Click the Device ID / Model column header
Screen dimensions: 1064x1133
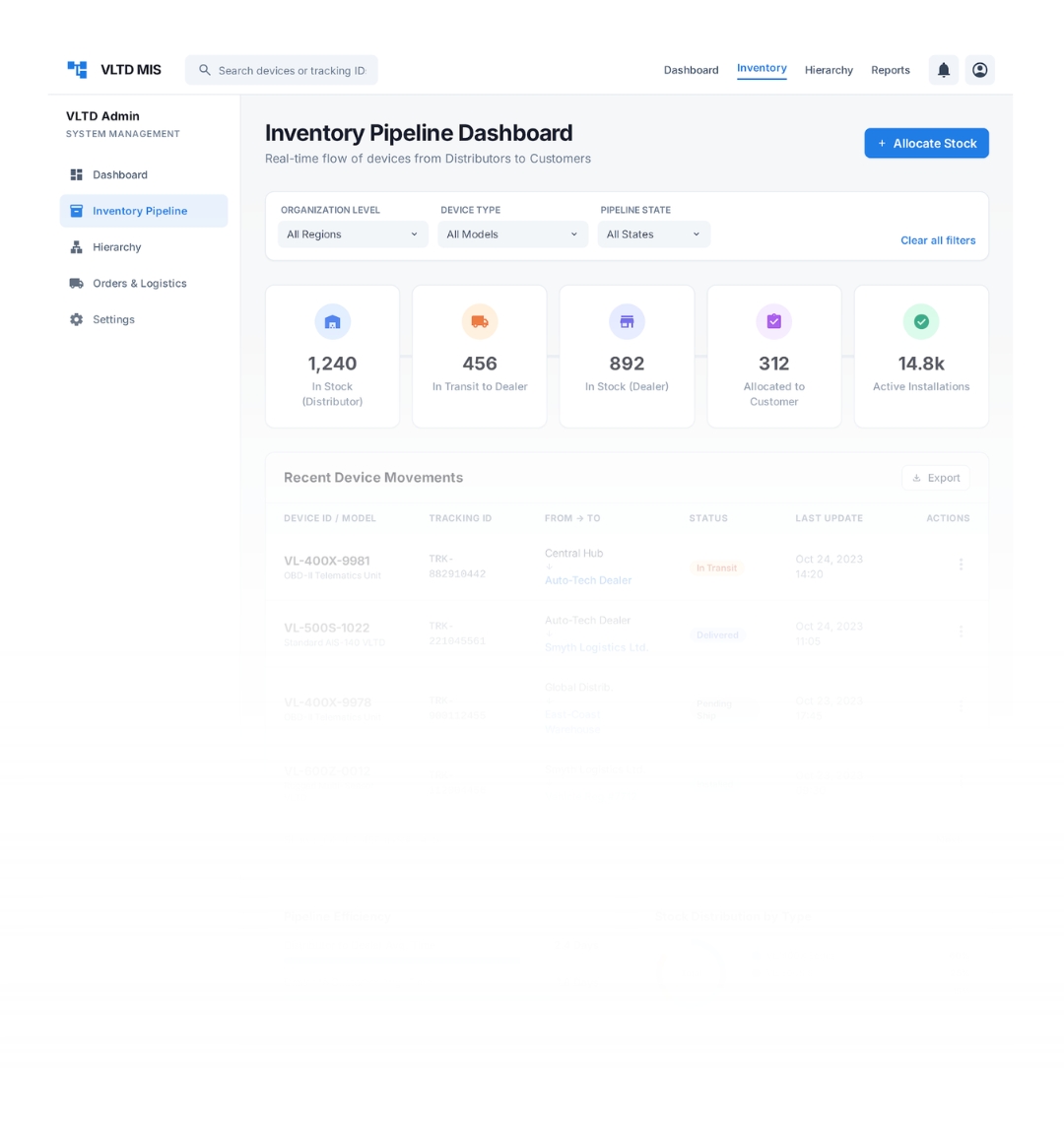pyautogui.click(x=330, y=518)
